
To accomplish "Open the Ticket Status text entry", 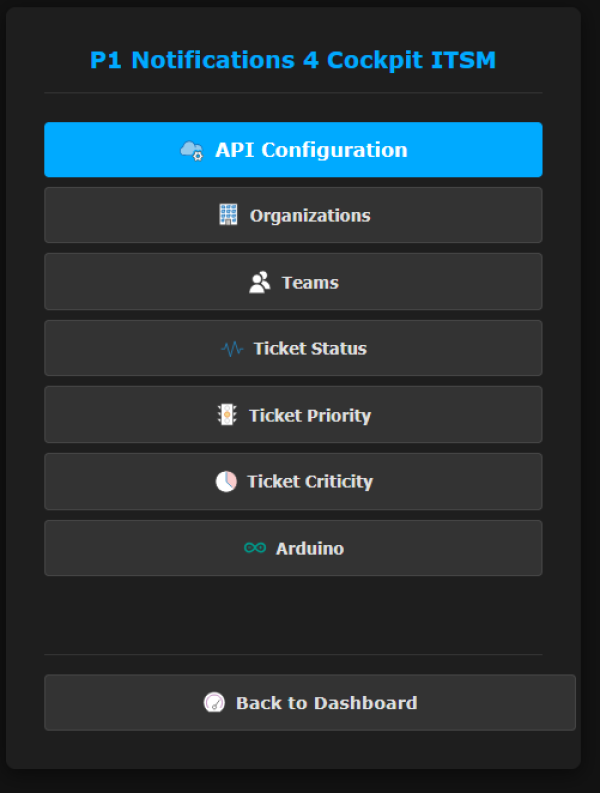I will coord(310,349).
